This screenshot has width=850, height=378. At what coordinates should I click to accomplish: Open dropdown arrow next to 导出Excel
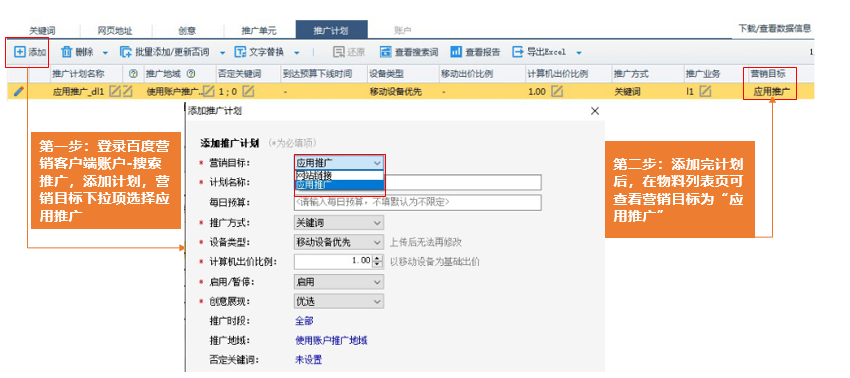(x=579, y=53)
